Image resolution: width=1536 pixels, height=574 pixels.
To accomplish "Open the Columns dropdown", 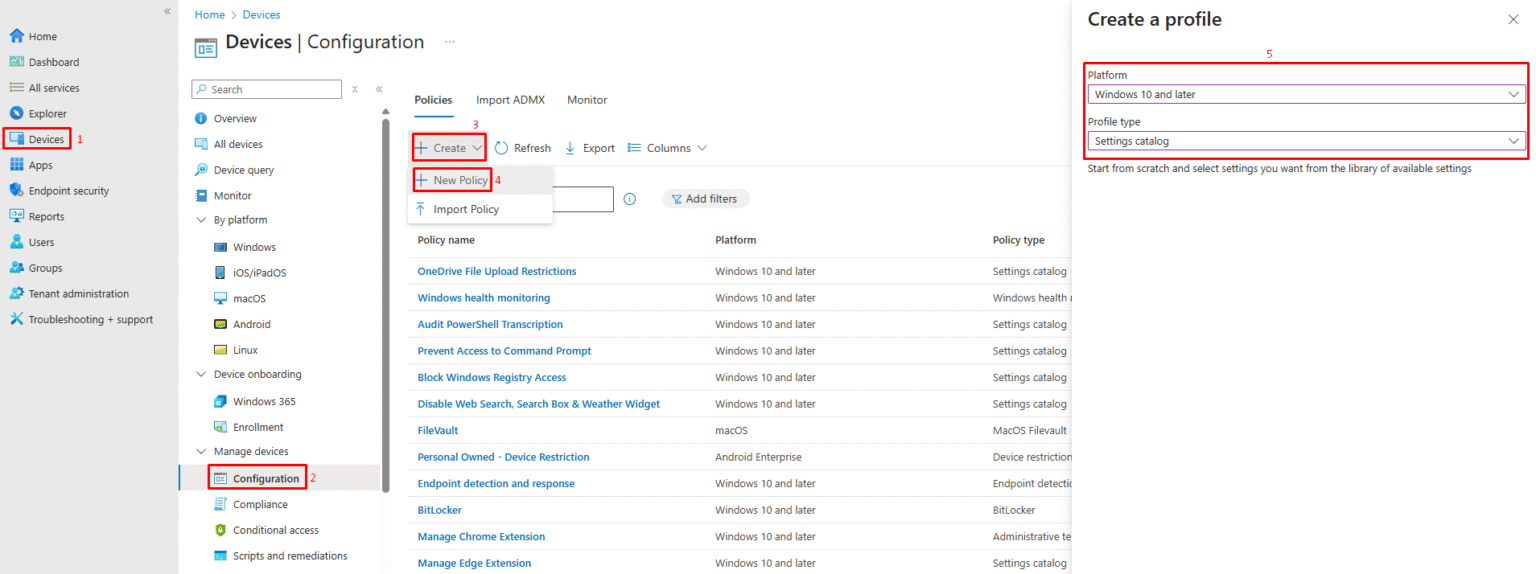I will [x=667, y=148].
